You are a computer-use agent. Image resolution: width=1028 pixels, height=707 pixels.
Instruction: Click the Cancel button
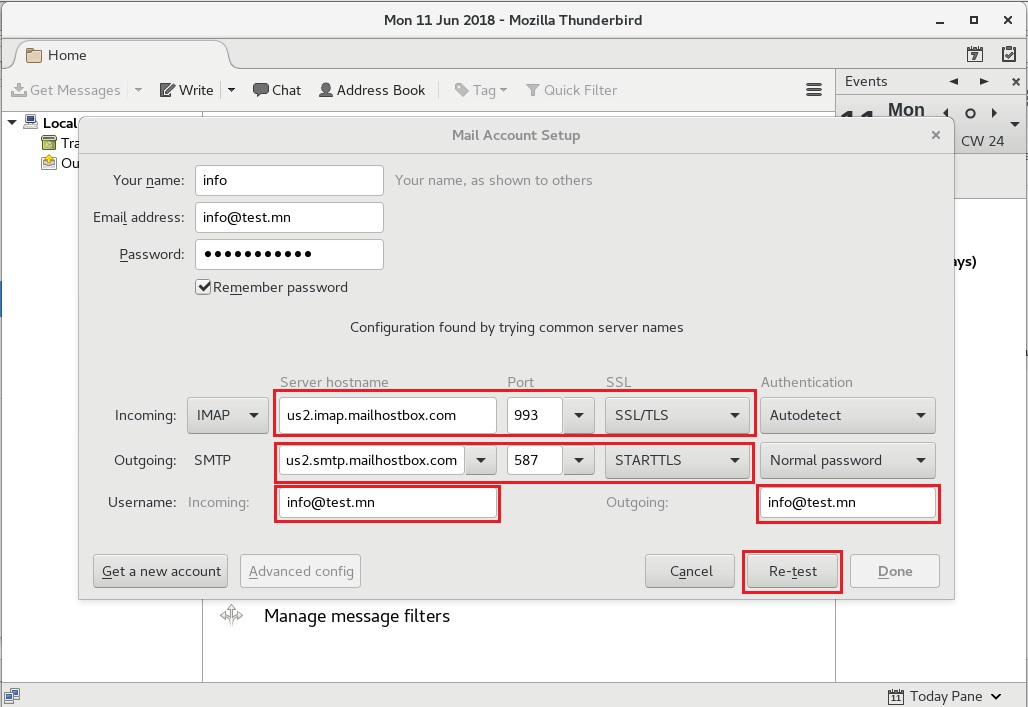pyautogui.click(x=690, y=571)
